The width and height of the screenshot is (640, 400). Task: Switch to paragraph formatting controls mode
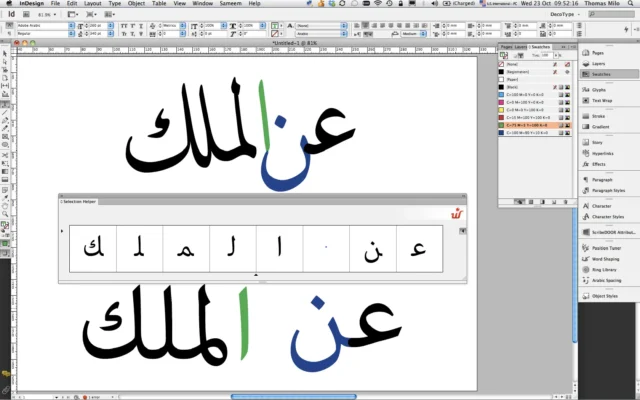(x=9, y=34)
